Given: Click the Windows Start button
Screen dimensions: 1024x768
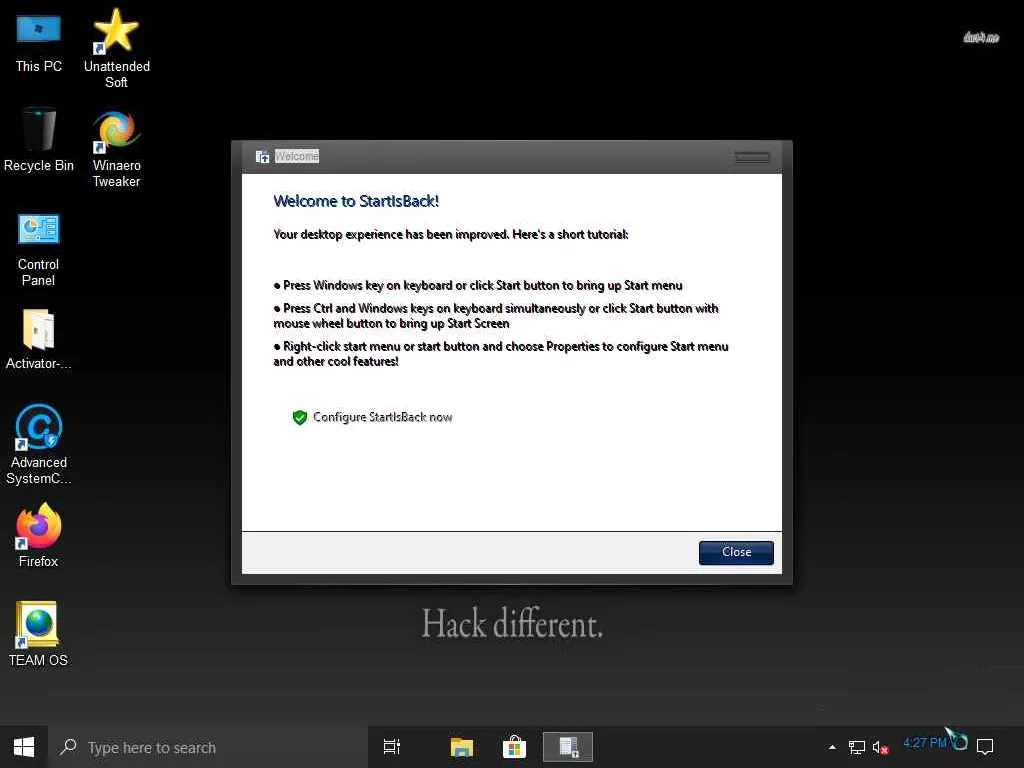Looking at the screenshot, I should (24, 747).
